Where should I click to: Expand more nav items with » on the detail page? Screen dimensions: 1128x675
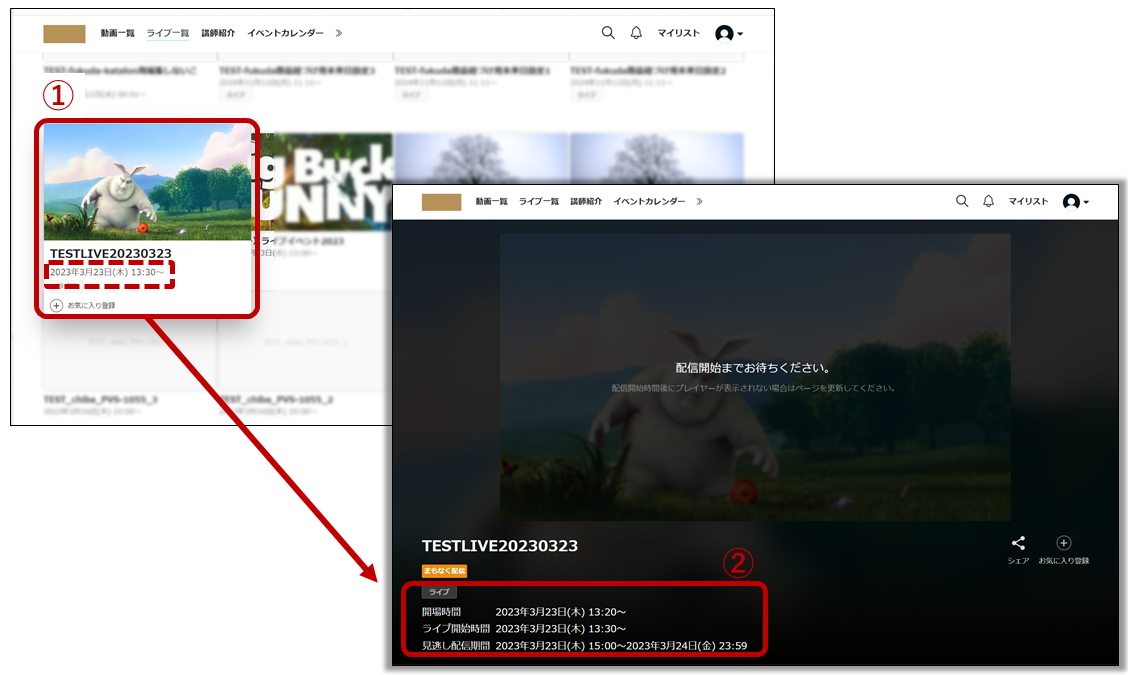click(x=699, y=201)
